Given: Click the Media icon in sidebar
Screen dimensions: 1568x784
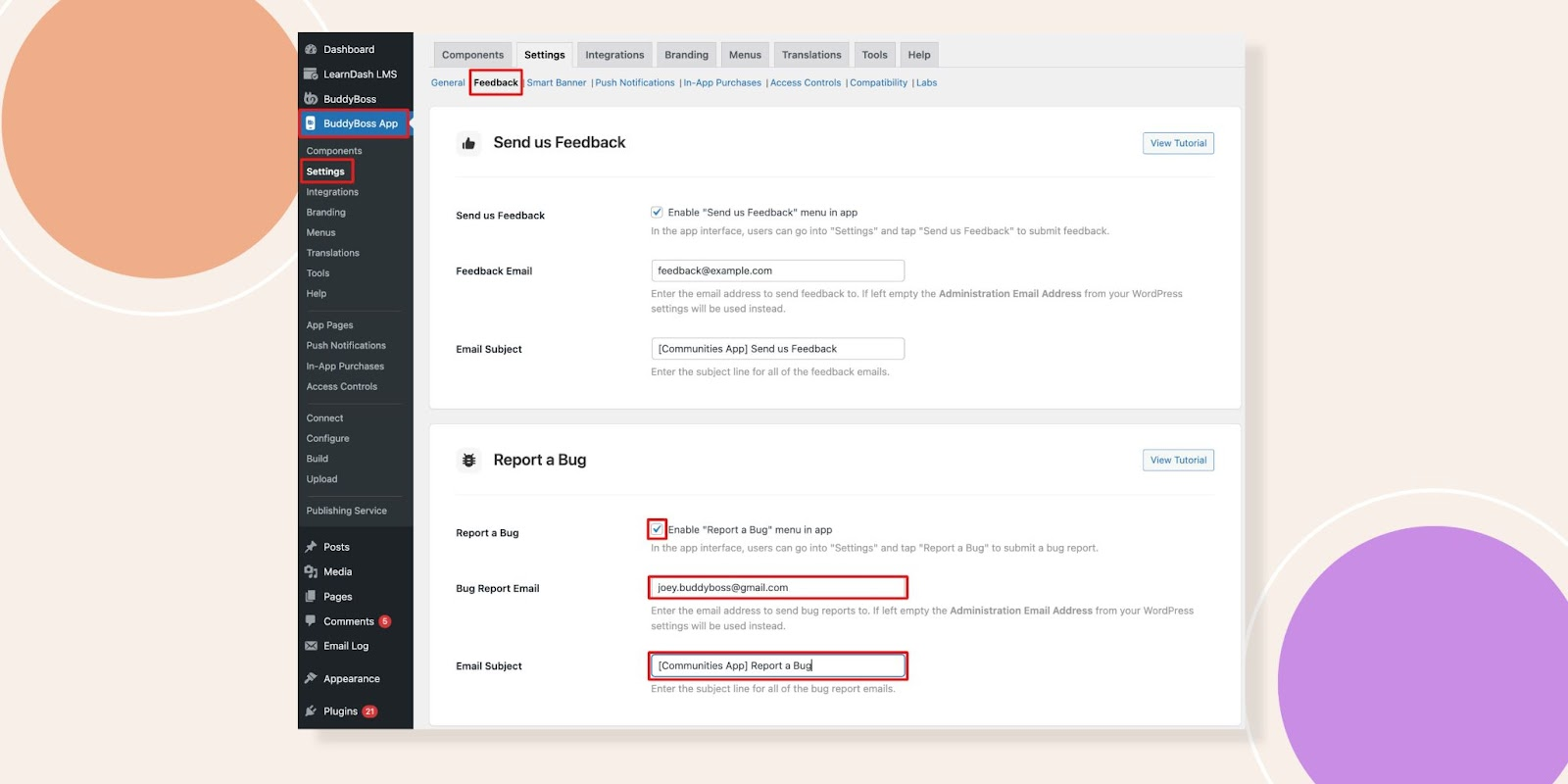Looking at the screenshot, I should click(x=311, y=571).
